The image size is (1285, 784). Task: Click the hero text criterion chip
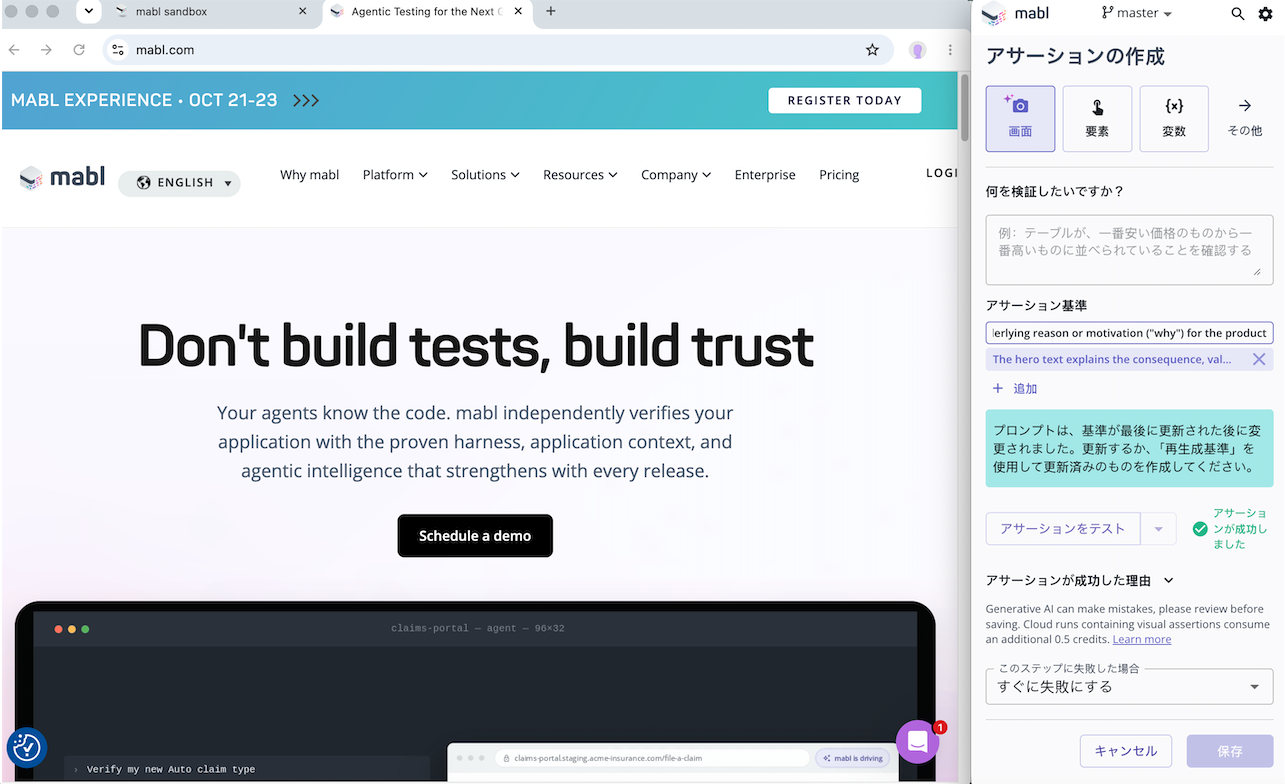point(1112,359)
